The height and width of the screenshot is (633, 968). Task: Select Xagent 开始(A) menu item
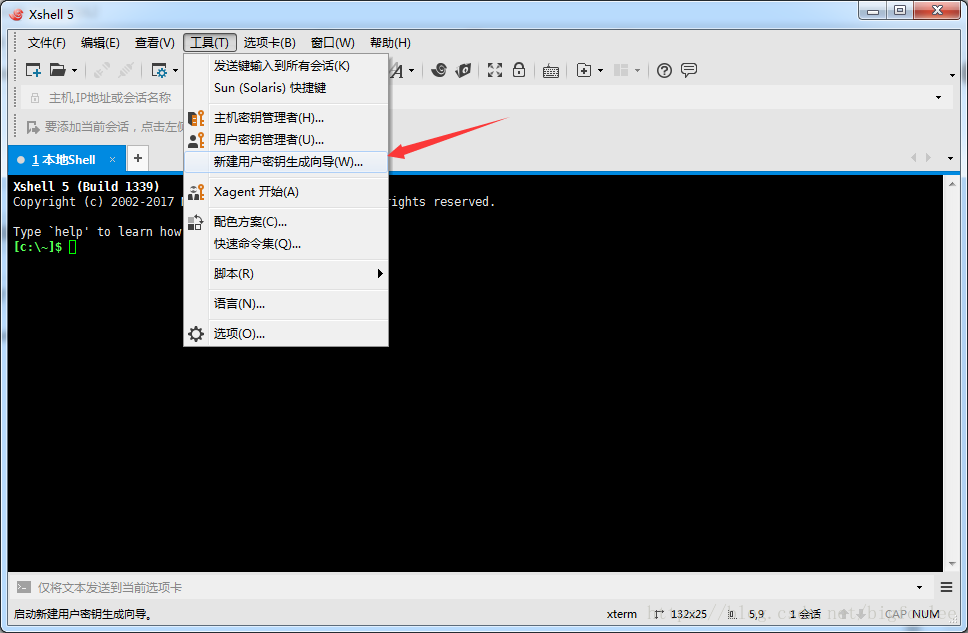tap(286, 192)
